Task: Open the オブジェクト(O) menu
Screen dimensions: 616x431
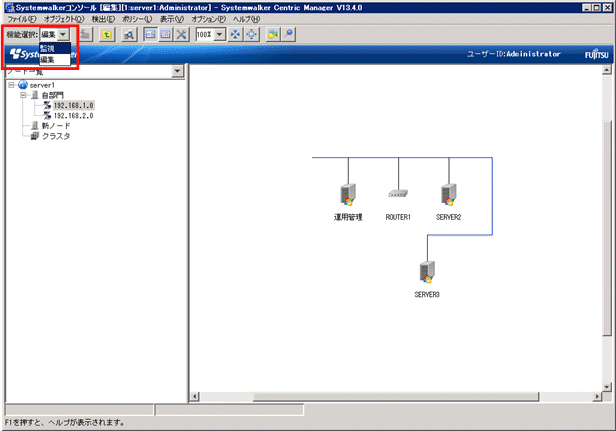Action: [64, 19]
